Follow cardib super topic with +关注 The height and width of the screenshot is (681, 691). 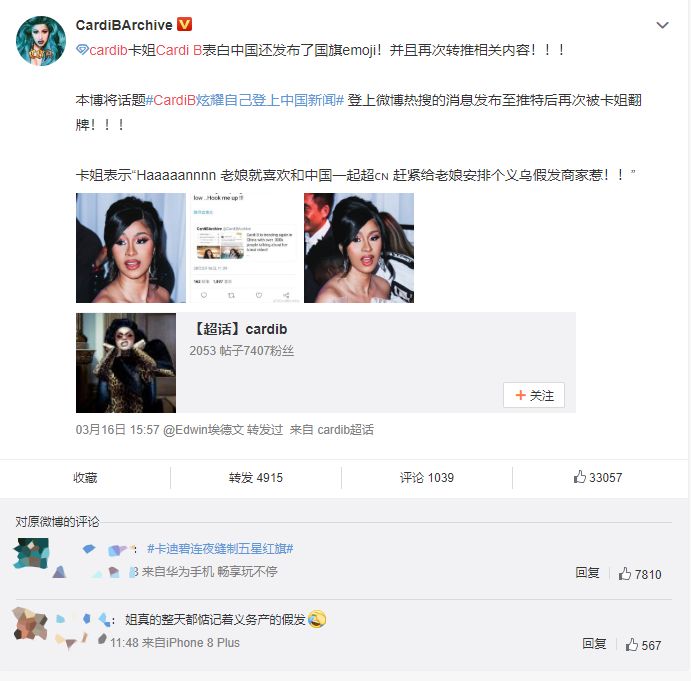tap(534, 395)
